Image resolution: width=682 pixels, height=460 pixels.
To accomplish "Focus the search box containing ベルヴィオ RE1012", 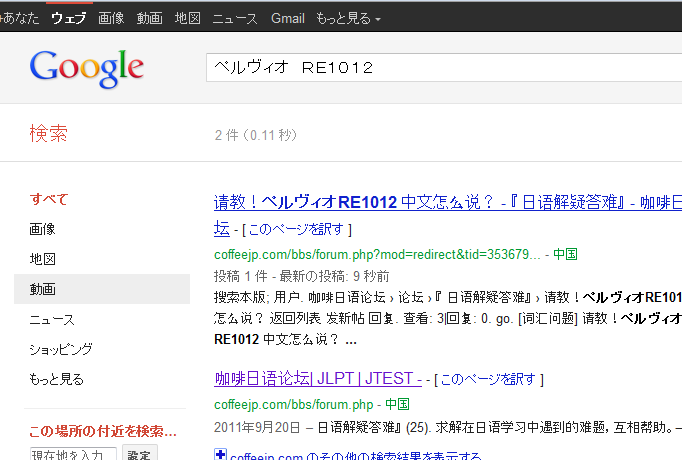I will tap(444, 67).
